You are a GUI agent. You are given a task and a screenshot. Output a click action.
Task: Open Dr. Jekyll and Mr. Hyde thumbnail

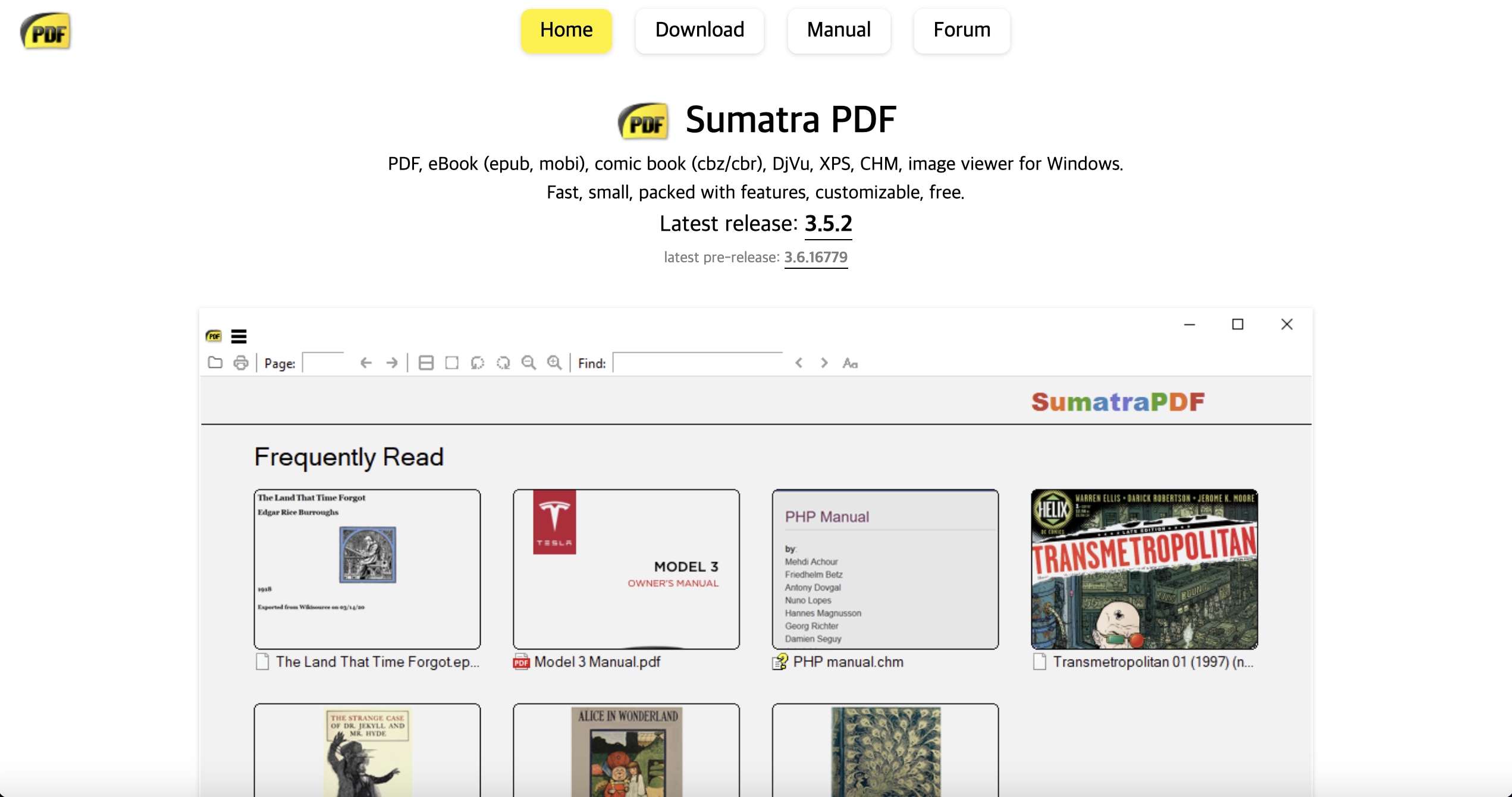[367, 750]
